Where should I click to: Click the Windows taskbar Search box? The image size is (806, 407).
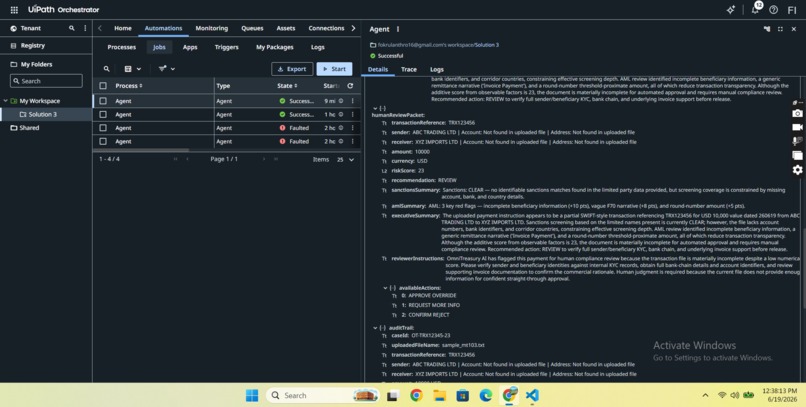tap(323, 395)
